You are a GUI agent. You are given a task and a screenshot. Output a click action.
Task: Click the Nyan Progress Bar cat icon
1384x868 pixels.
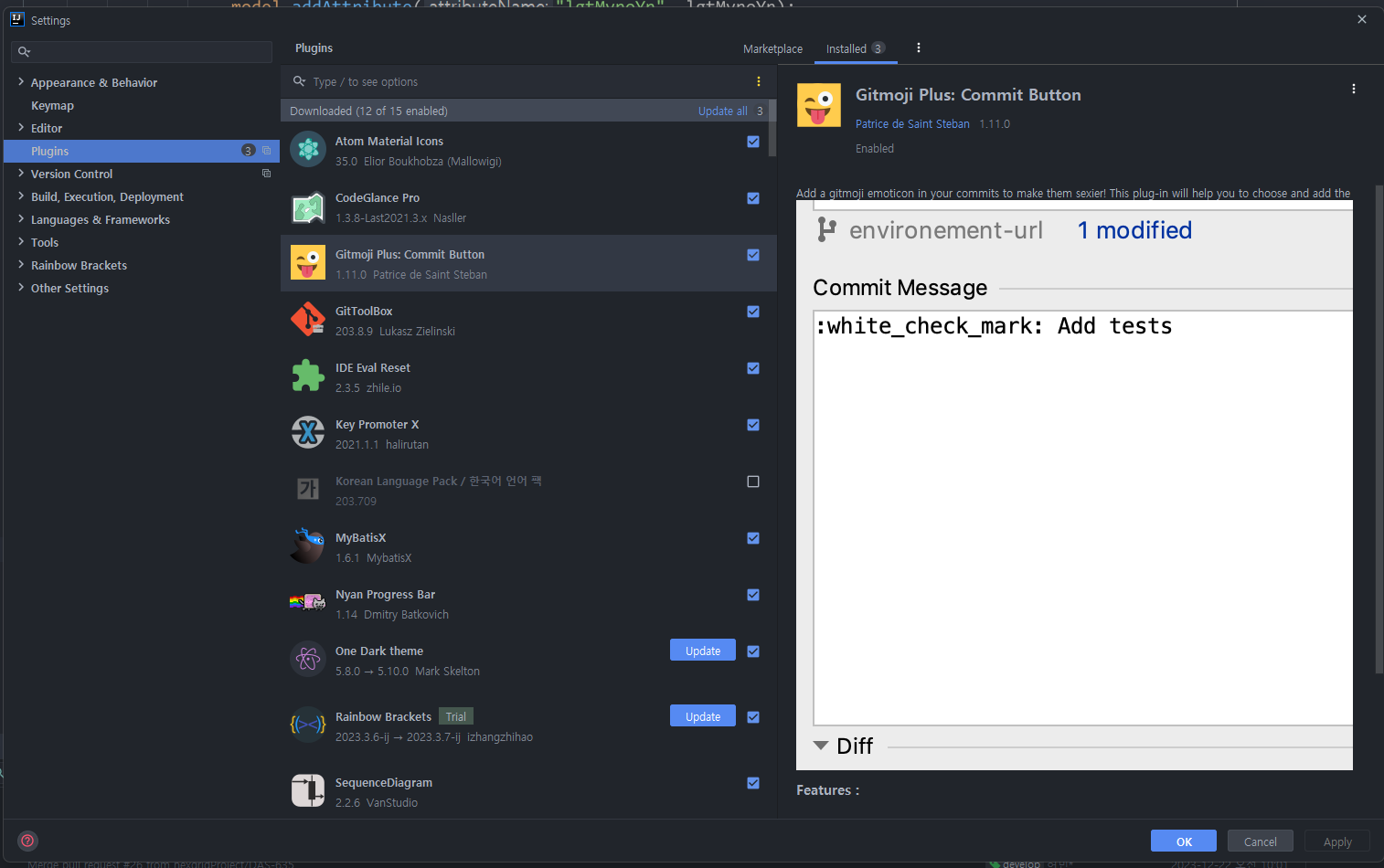tap(308, 602)
